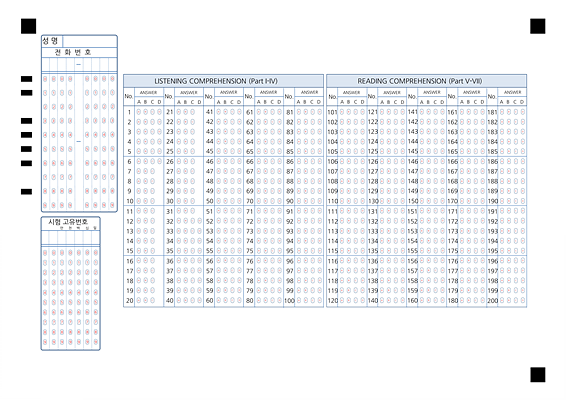Viewport: 566px width, 400px height.
Task: Fill bubble B for question 41
Action: pos(226,112)
